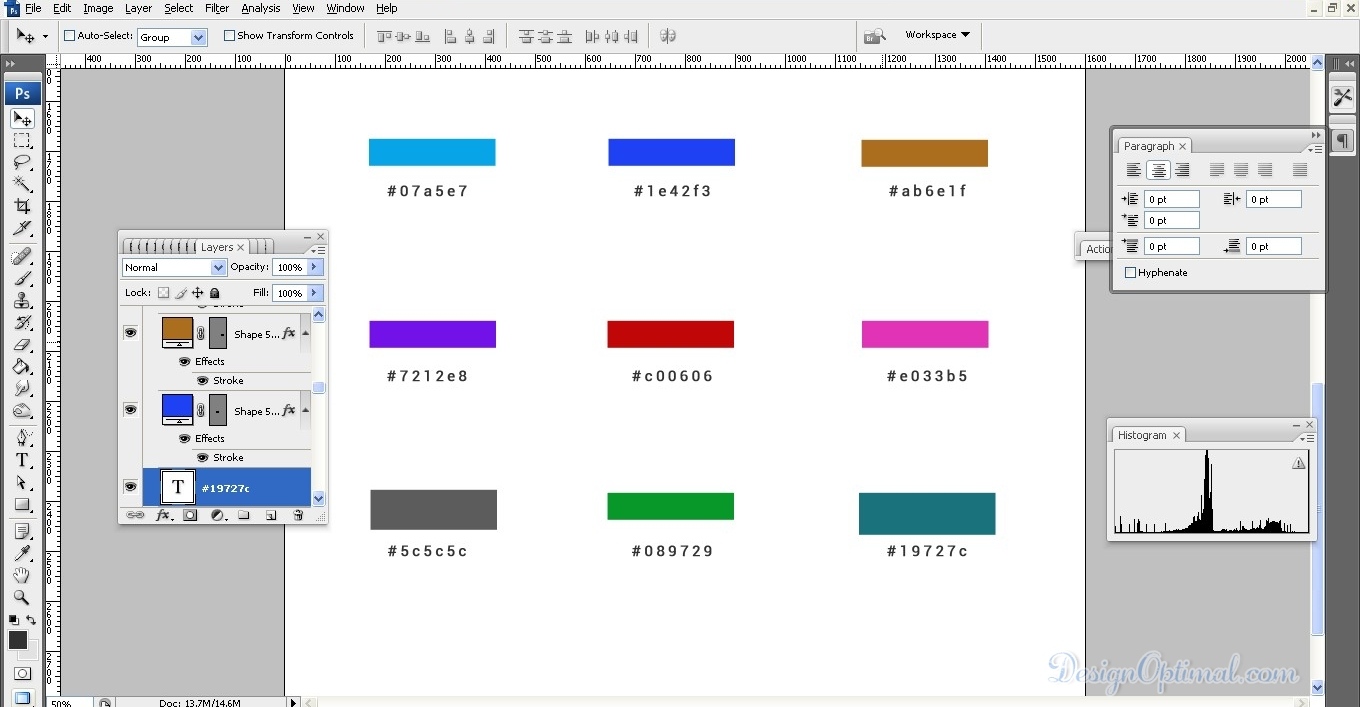Enable the Auto-Select checkbox
Screen dimensions: 1360x707
pyautogui.click(x=70, y=35)
